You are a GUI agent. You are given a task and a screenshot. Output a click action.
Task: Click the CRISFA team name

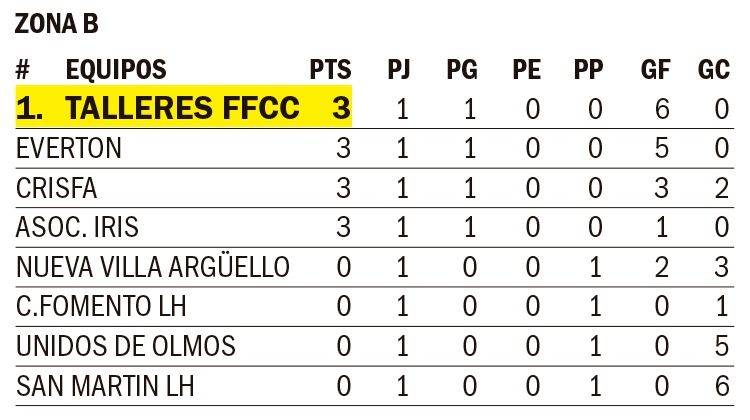coord(57,188)
